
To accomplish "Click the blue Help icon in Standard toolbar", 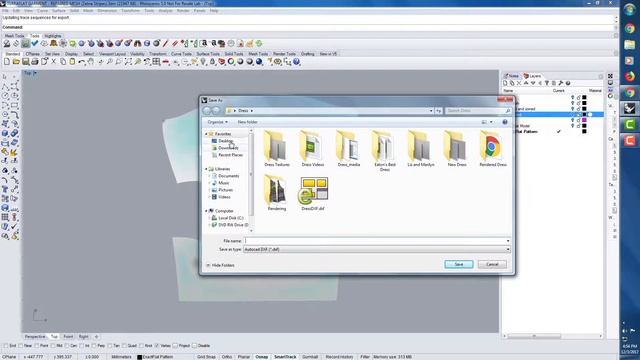I will (297, 62).
